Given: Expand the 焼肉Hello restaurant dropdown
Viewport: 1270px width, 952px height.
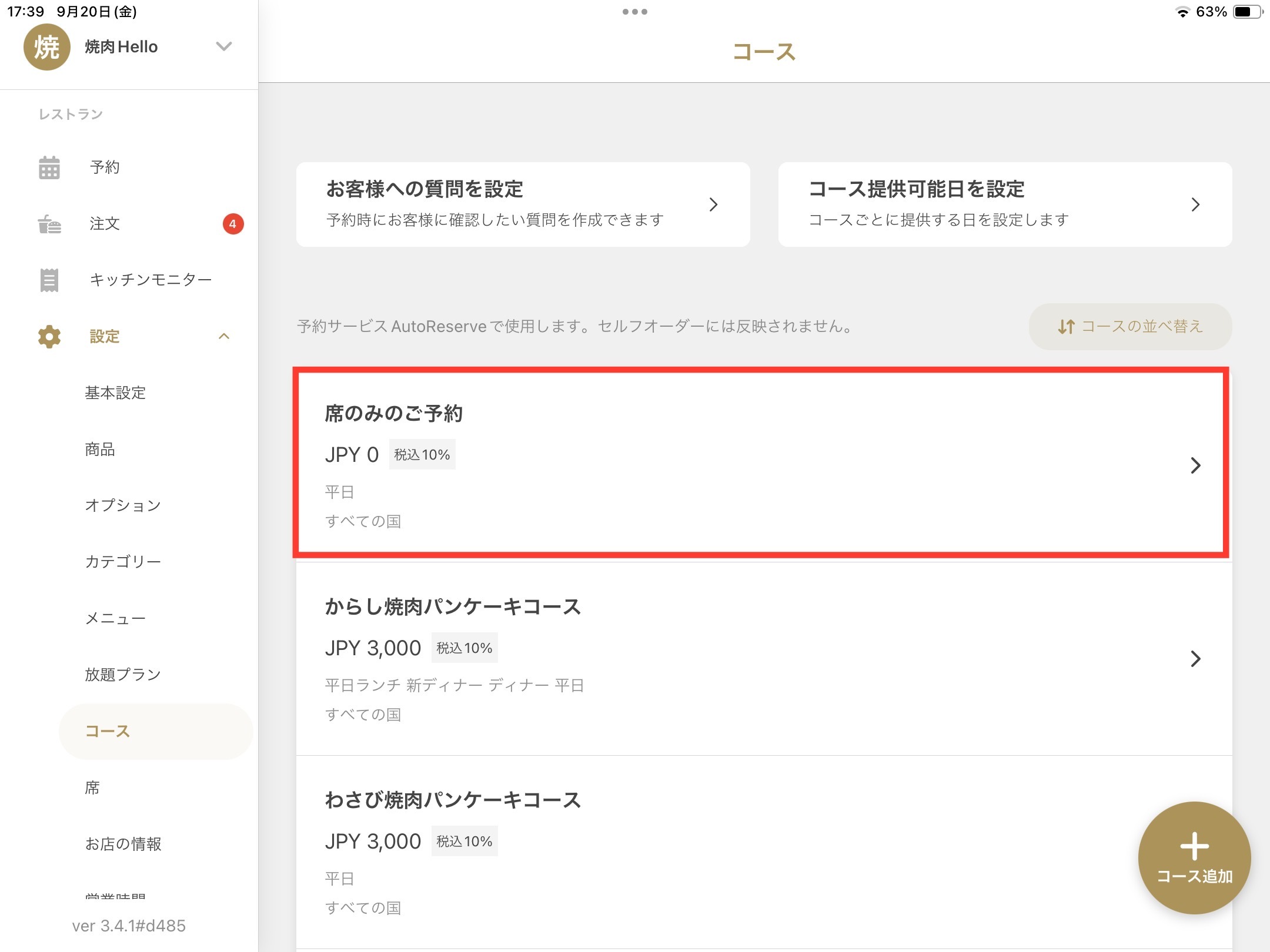Looking at the screenshot, I should click(x=223, y=46).
